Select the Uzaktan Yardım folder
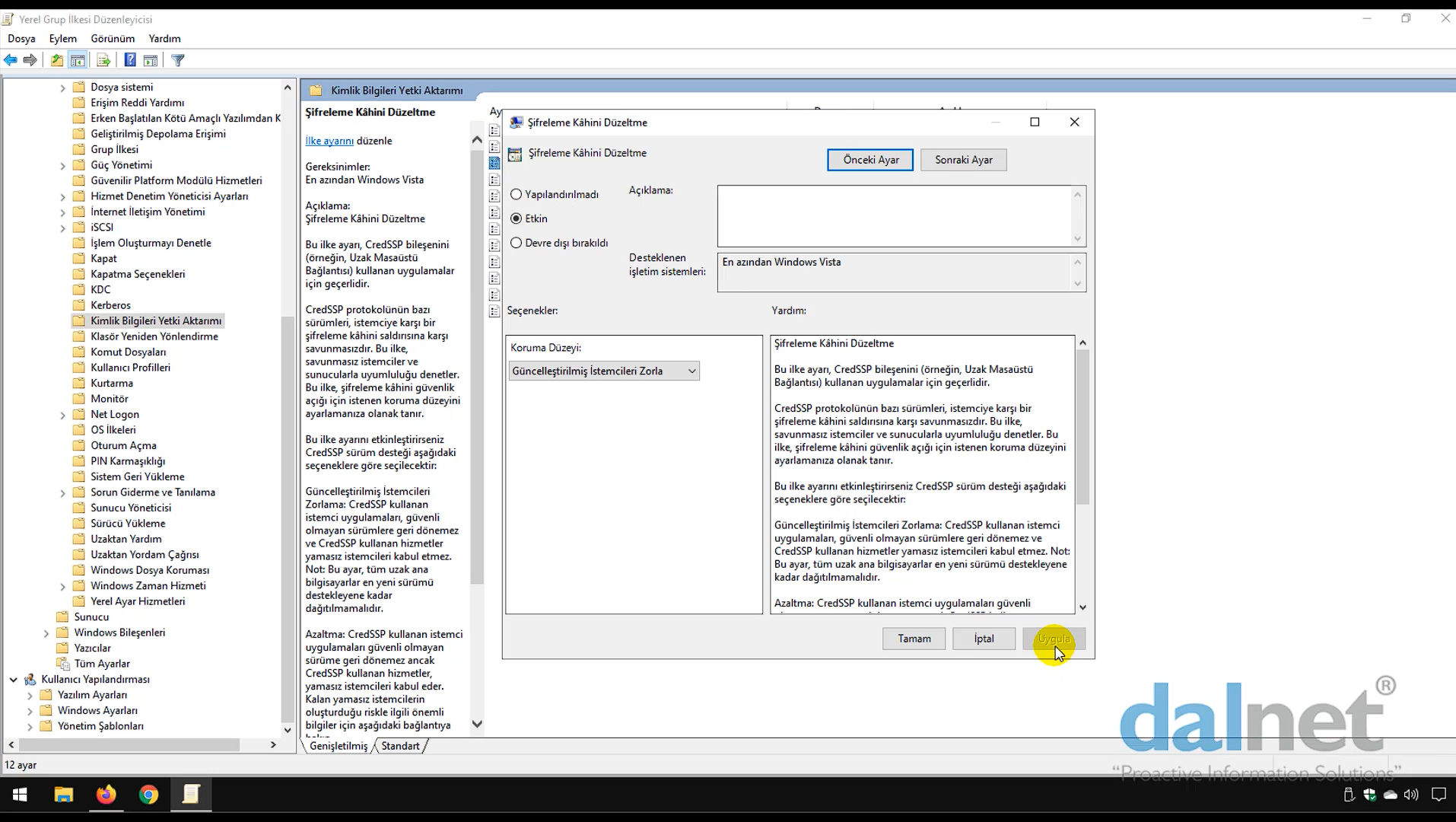 coord(126,539)
